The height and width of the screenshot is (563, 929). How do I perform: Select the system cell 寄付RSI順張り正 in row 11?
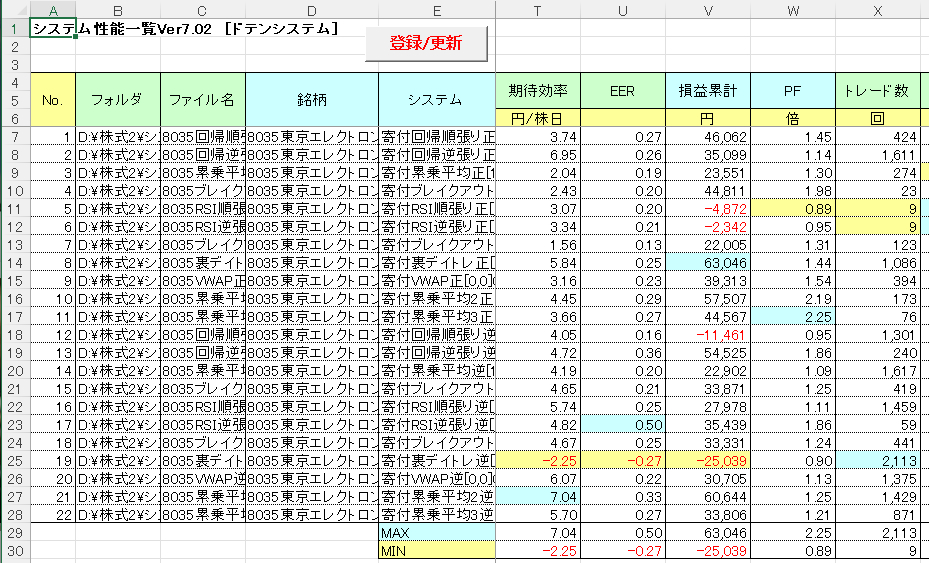point(437,209)
